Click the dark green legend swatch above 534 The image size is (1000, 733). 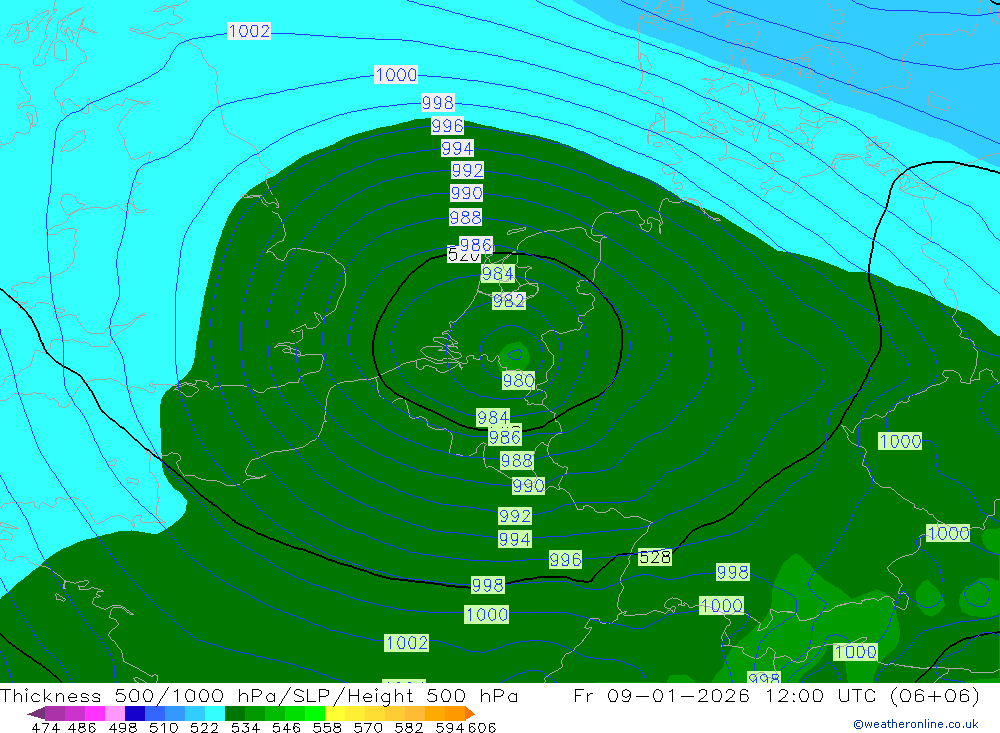(x=235, y=713)
